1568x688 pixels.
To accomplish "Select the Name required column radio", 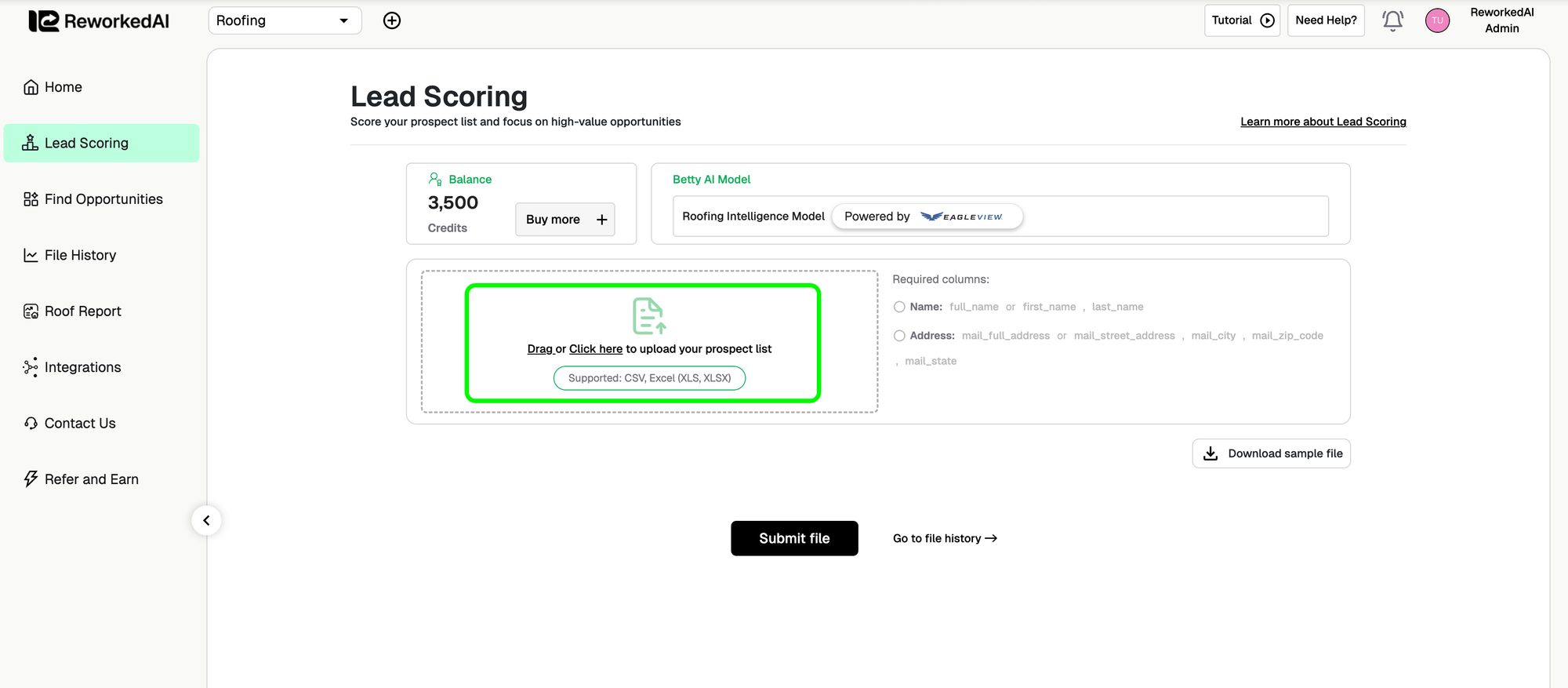I will point(899,307).
